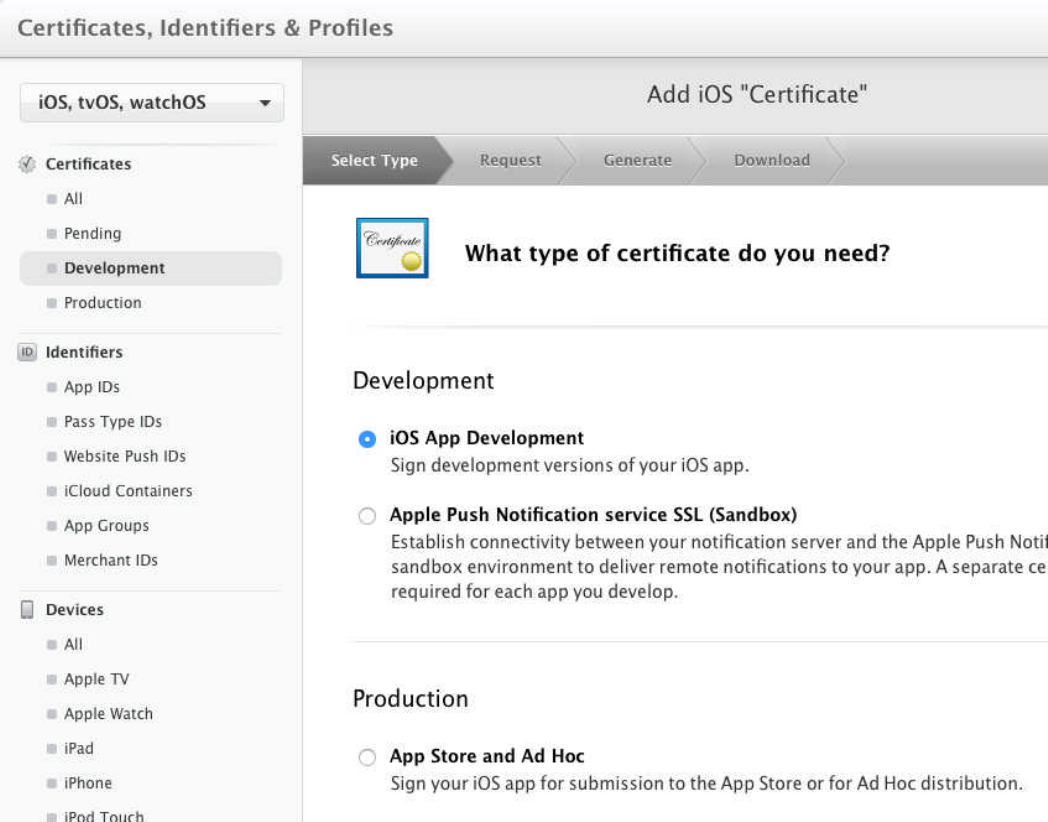The height and width of the screenshot is (822, 1048).
Task: Open iPad devices
Action: point(79,748)
